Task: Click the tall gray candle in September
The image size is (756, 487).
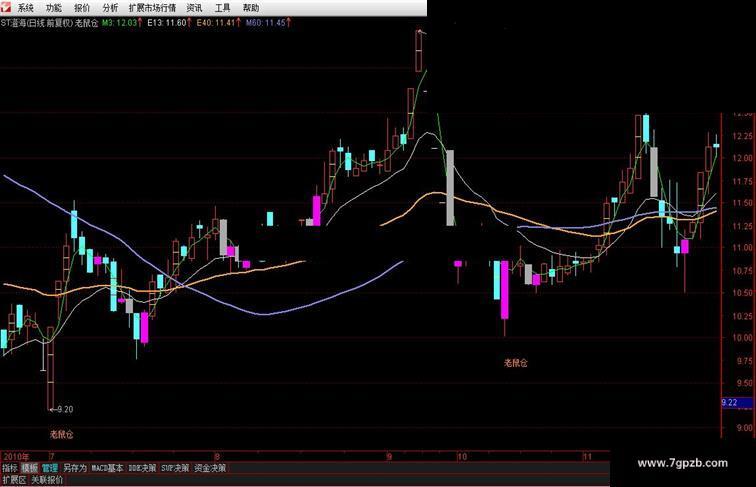Action: coord(450,188)
